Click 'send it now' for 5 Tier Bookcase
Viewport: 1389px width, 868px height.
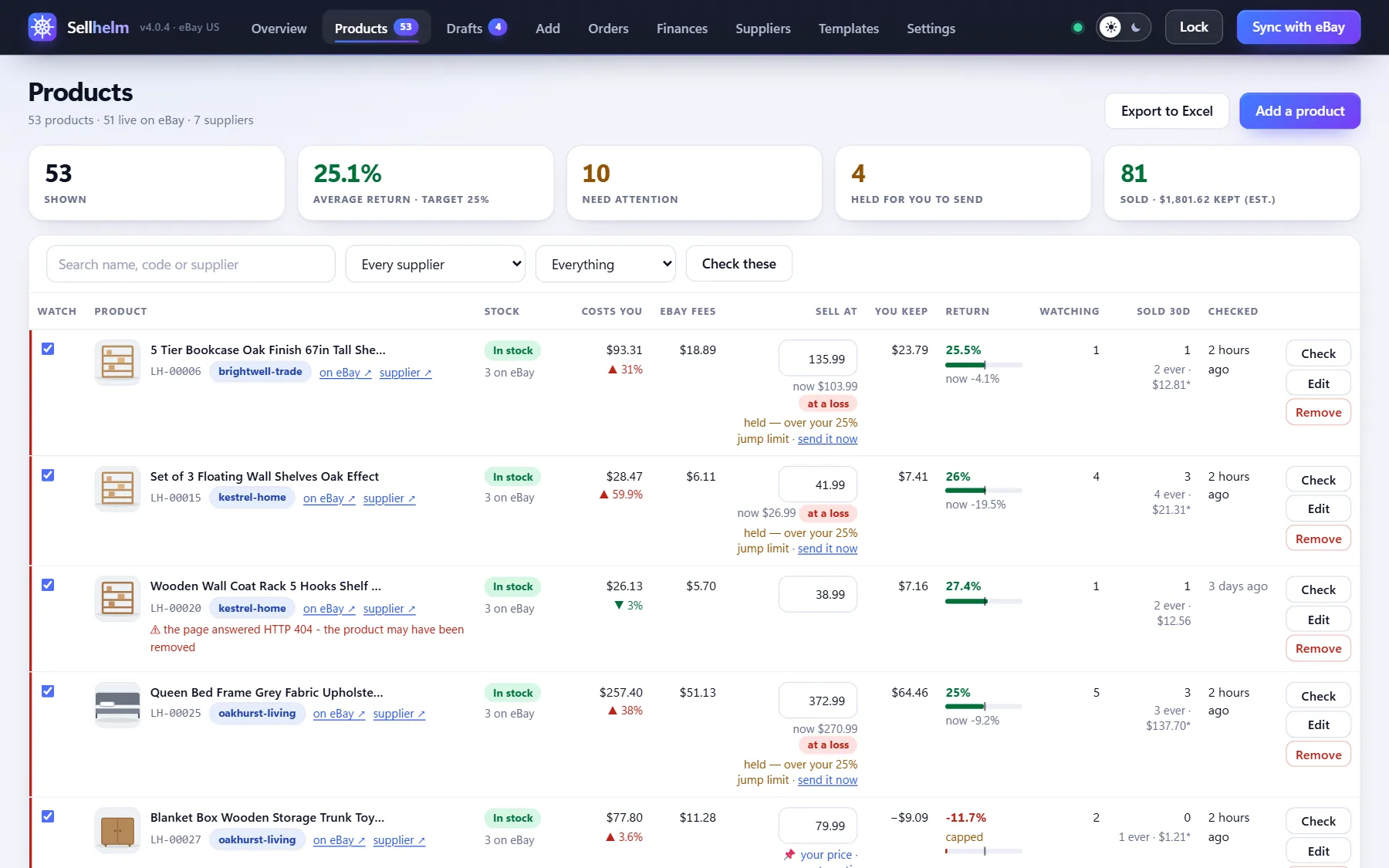pos(827,439)
